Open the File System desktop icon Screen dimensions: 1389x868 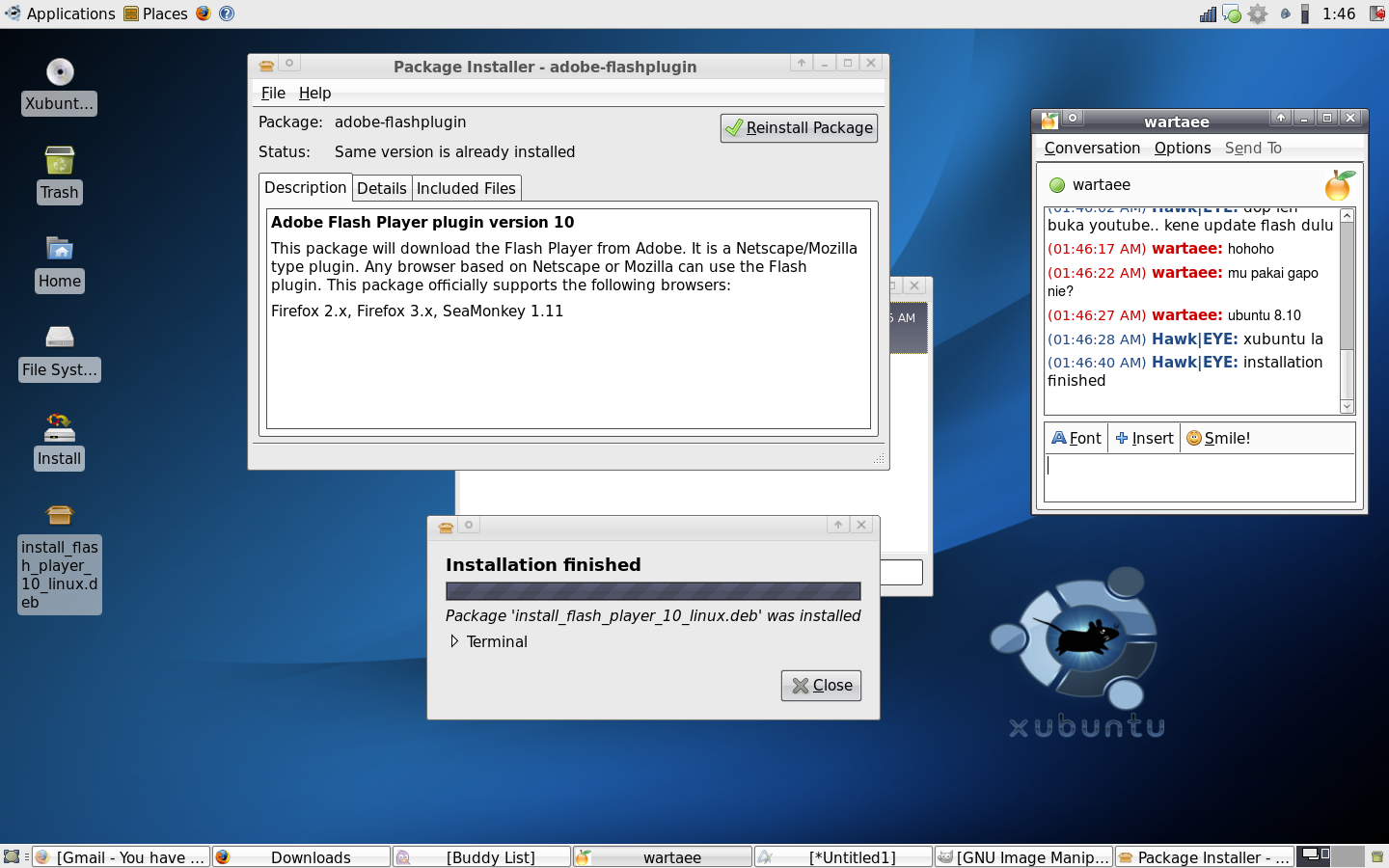(60, 339)
